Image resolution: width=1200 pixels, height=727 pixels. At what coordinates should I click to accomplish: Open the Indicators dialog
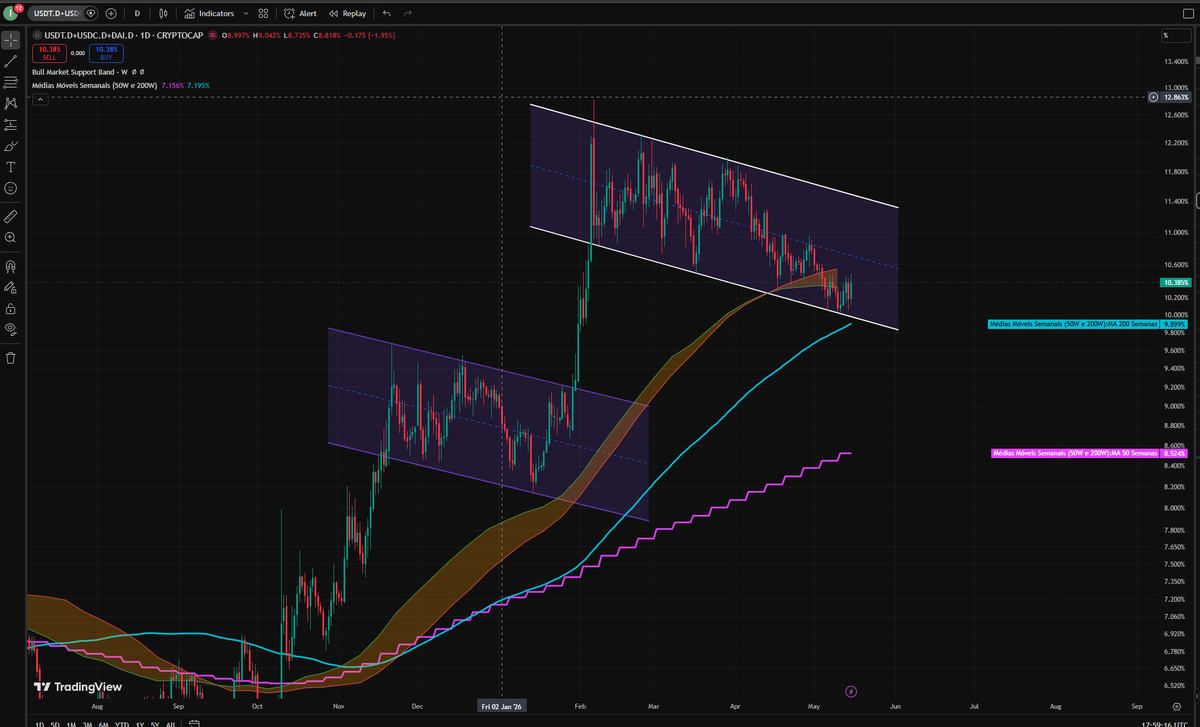[210, 14]
